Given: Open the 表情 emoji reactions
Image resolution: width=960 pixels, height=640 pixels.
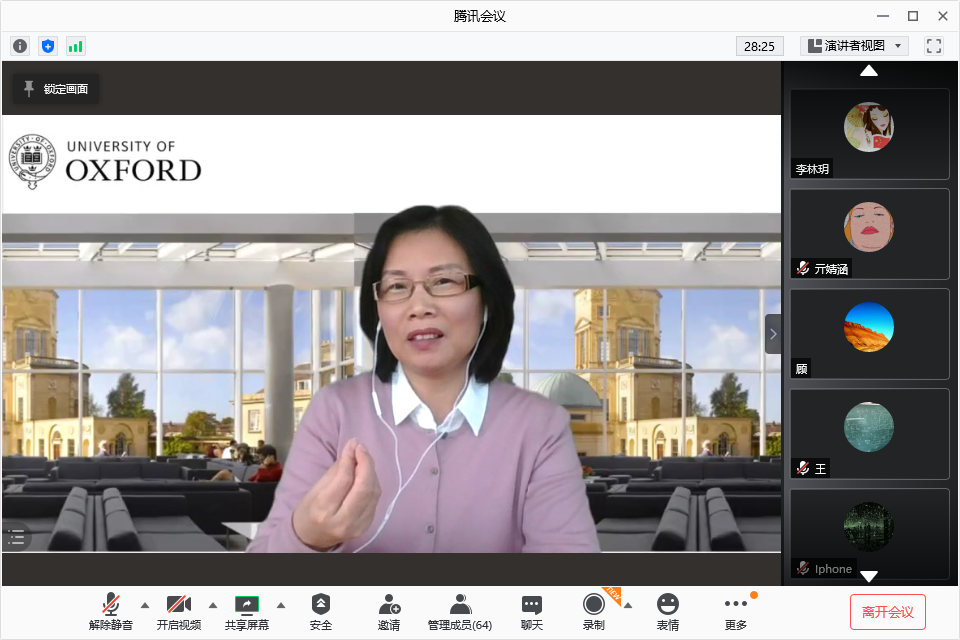Looking at the screenshot, I should pyautogui.click(x=667, y=611).
